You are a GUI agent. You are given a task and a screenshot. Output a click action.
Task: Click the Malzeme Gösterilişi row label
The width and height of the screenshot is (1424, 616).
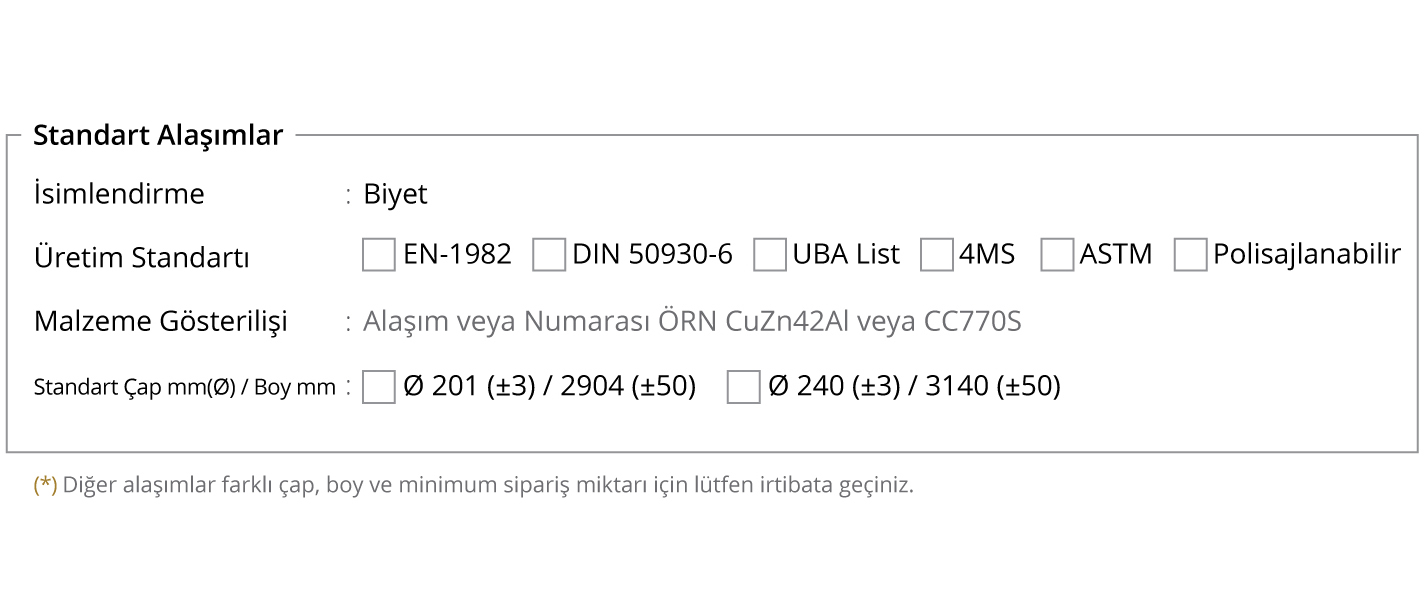pos(161,322)
